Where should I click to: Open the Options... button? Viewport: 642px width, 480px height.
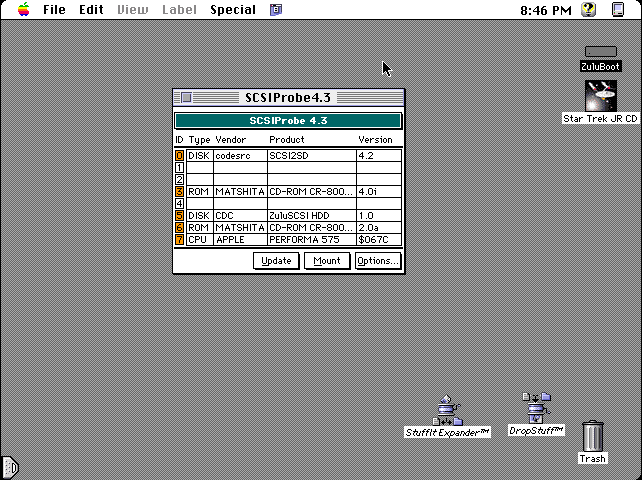[x=378, y=261]
